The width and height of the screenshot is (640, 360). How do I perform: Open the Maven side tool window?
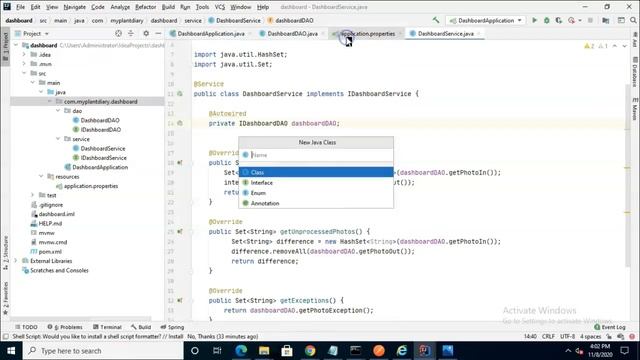635,109
